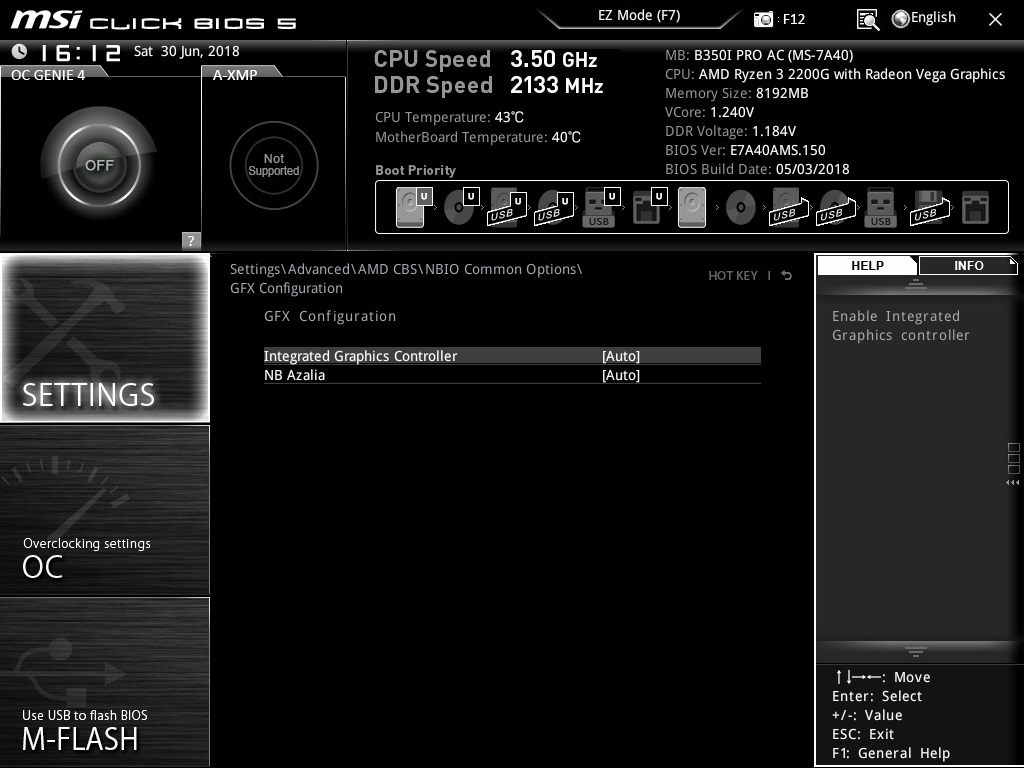Image resolution: width=1024 pixels, height=768 pixels.
Task: Click the BIOS Ver E7A40AMS.150 text
Action: click(745, 150)
